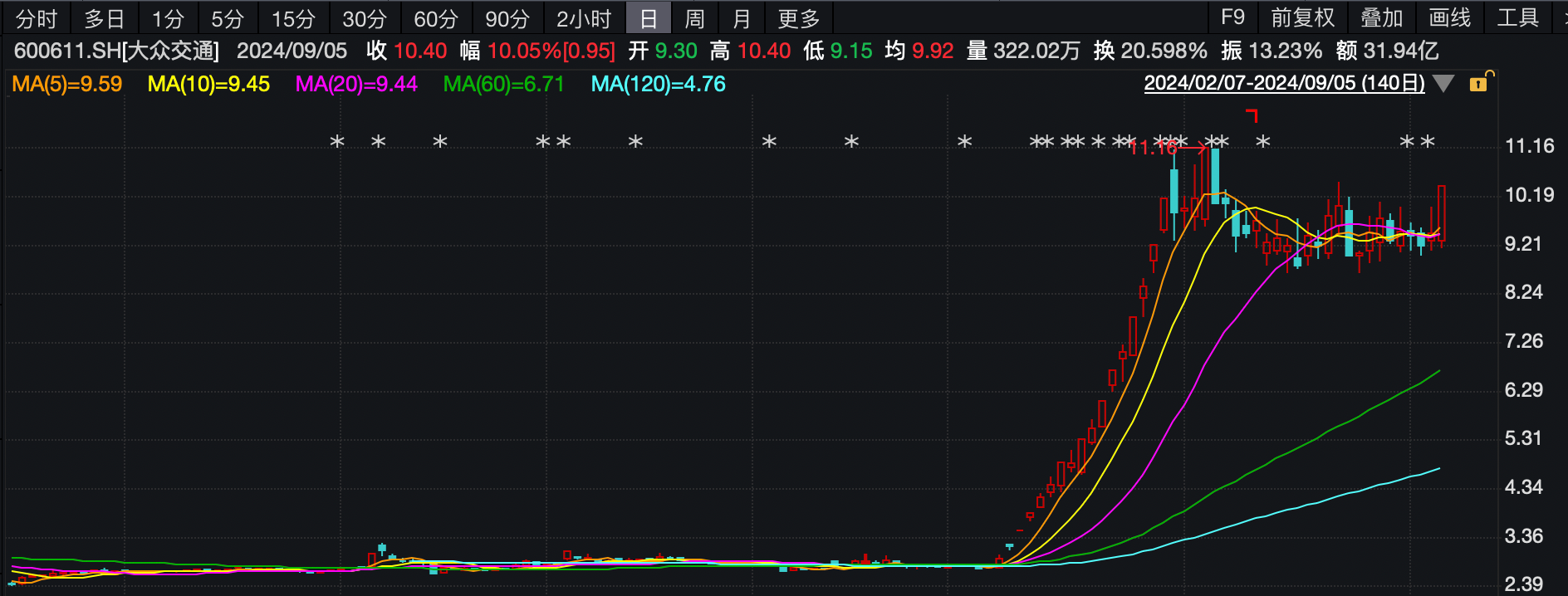Switch to the 多日 multi-day tab
This screenshot has width=1568, height=596.
pyautogui.click(x=105, y=18)
